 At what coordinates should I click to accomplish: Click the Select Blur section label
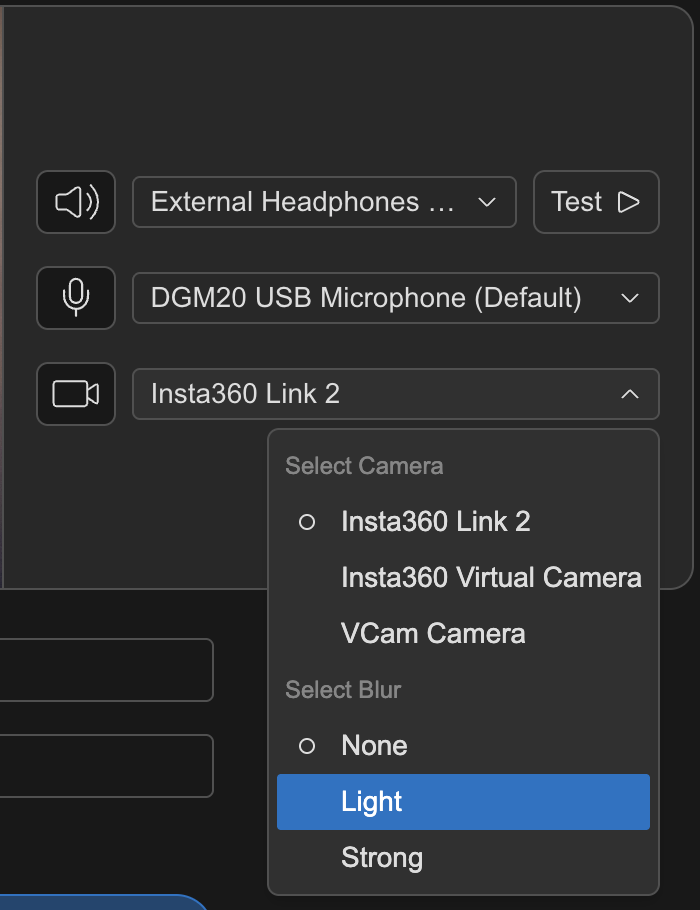point(343,689)
